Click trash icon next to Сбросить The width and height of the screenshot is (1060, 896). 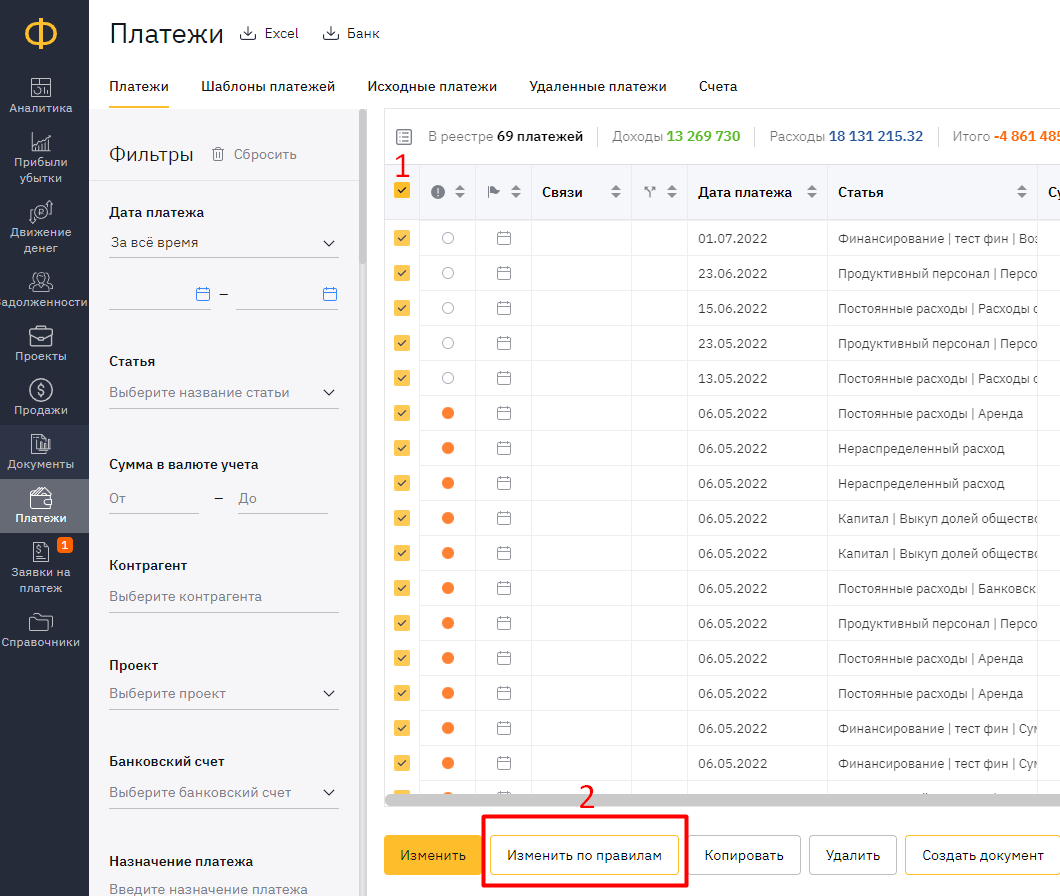[x=218, y=154]
